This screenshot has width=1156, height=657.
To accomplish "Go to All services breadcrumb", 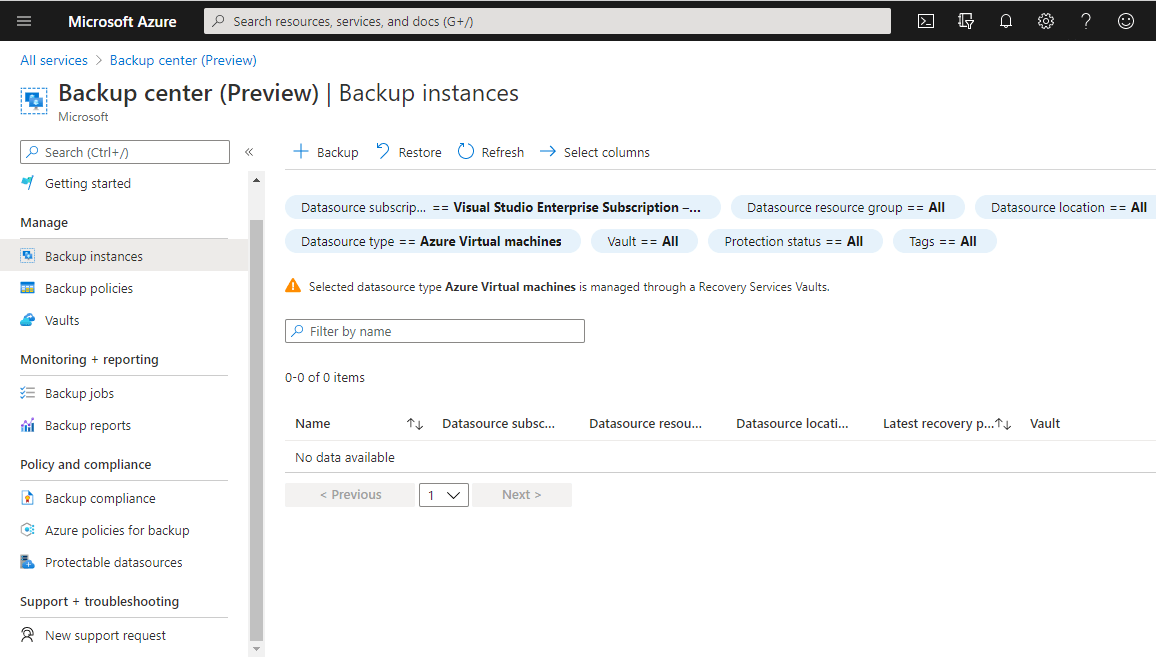I will tap(54, 60).
